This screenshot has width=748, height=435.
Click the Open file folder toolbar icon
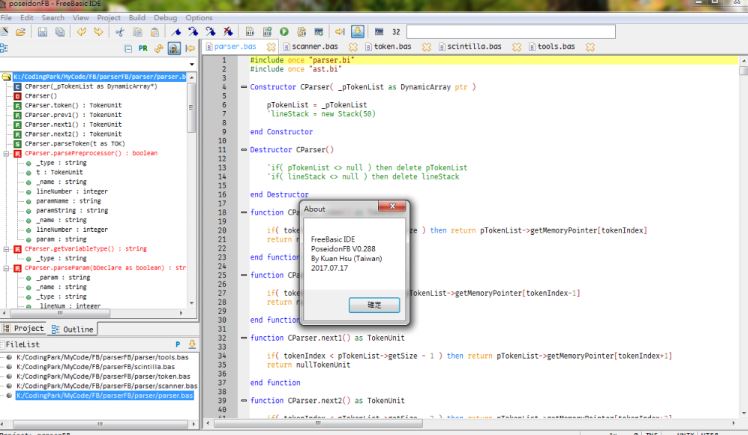(x=21, y=32)
